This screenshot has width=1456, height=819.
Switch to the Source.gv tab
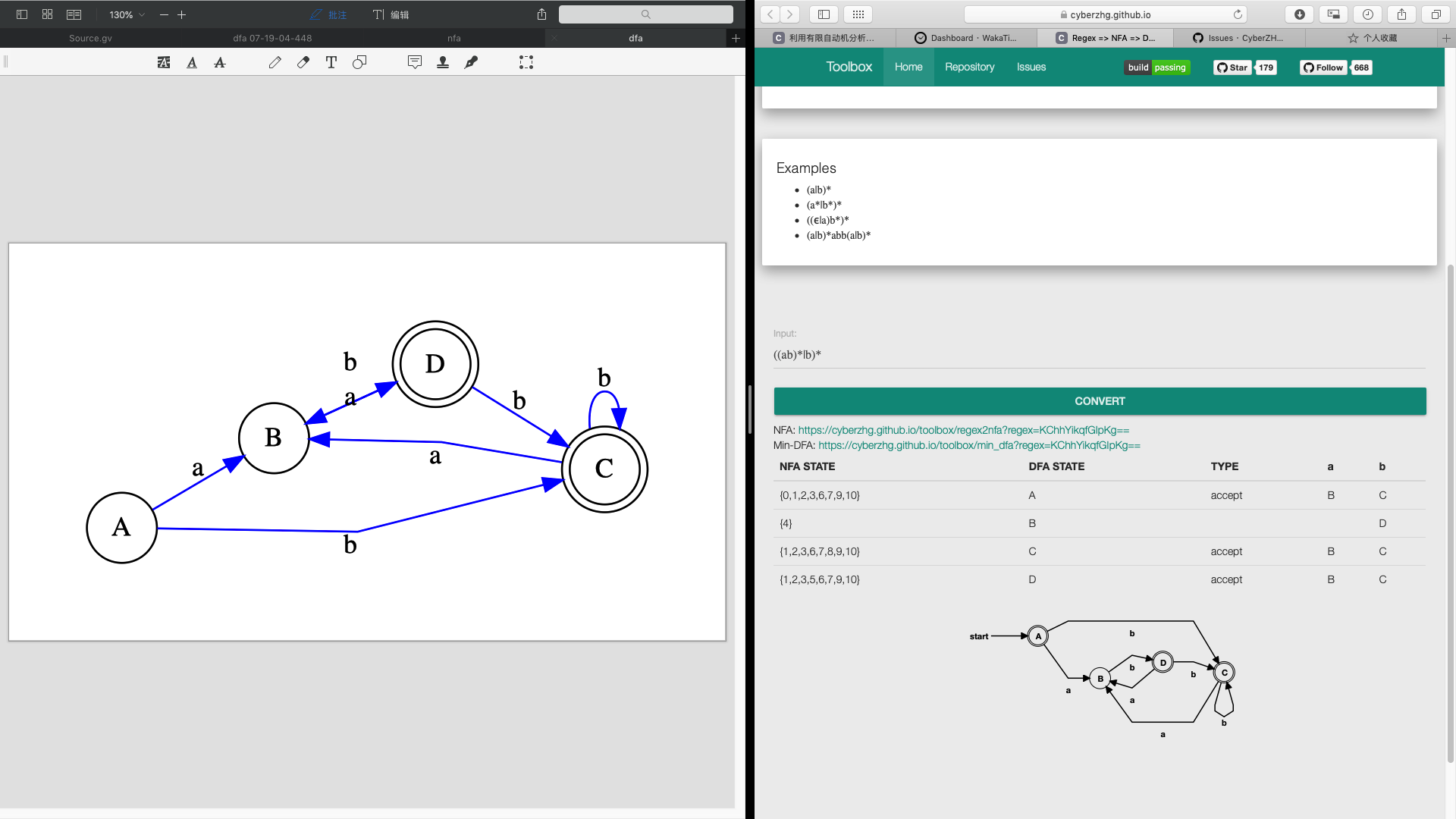coord(90,38)
